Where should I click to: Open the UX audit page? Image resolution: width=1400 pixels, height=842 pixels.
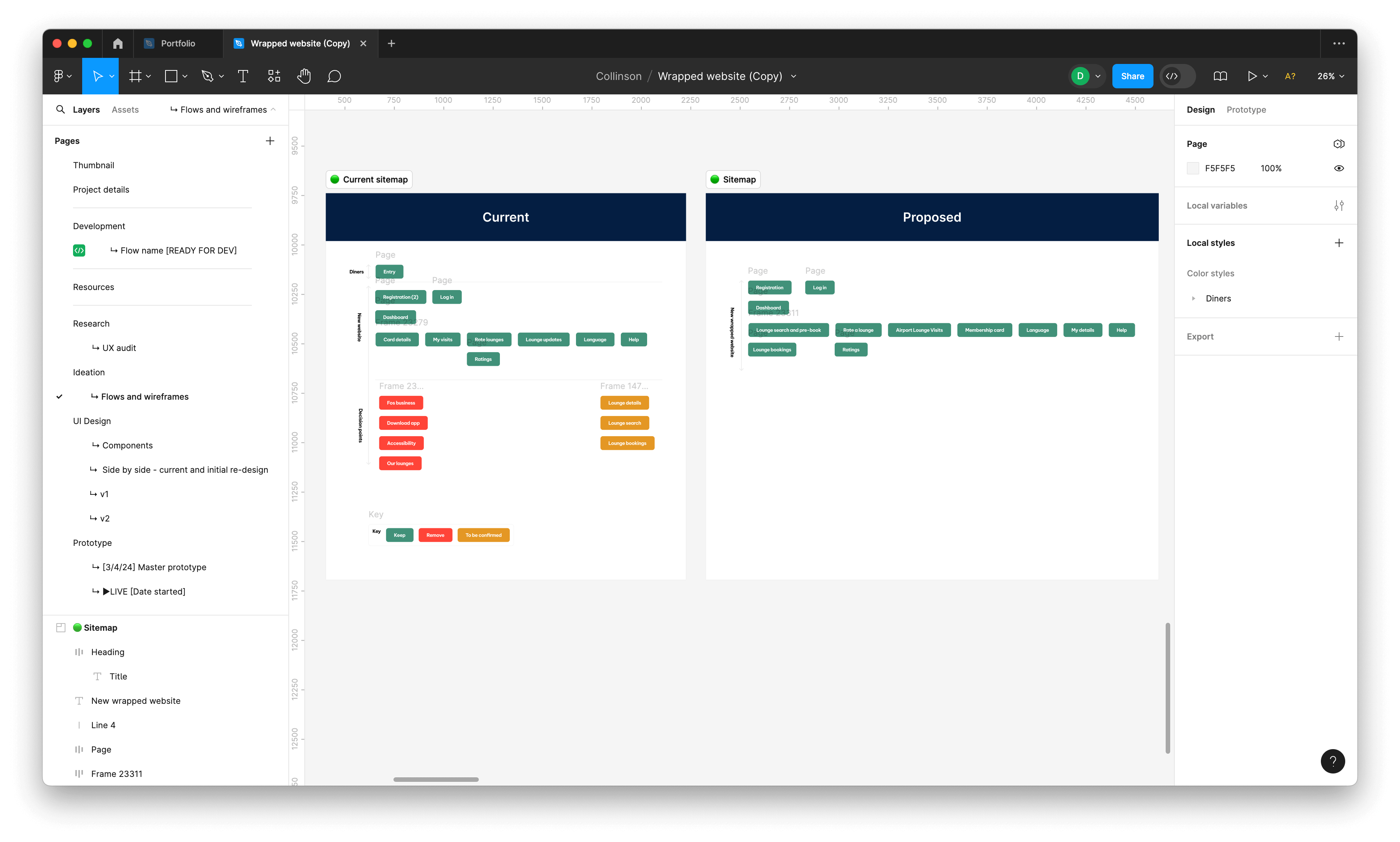pos(119,348)
